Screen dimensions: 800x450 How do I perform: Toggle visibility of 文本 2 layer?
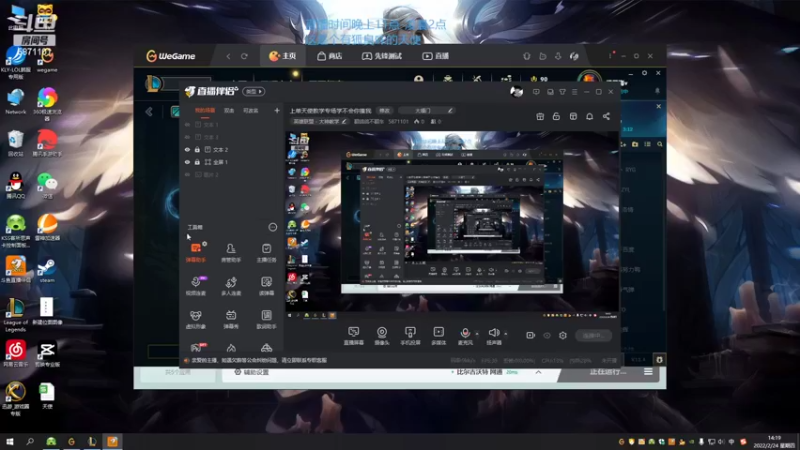click(187, 149)
